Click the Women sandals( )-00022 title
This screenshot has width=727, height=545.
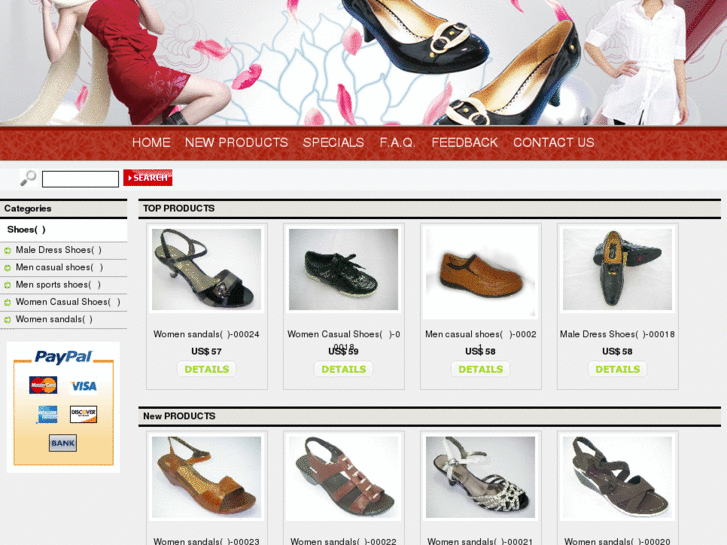coord(344,541)
